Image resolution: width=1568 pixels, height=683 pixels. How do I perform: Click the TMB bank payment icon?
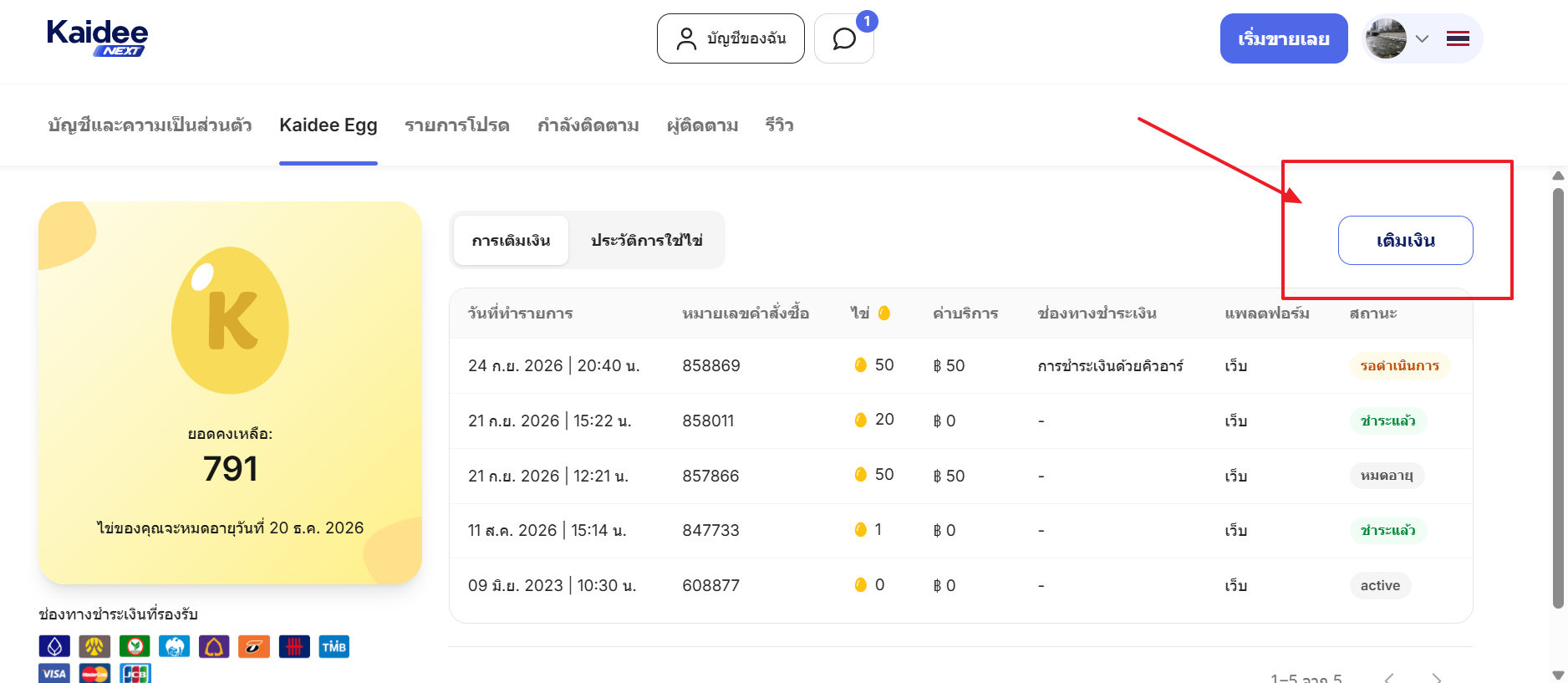(x=333, y=647)
